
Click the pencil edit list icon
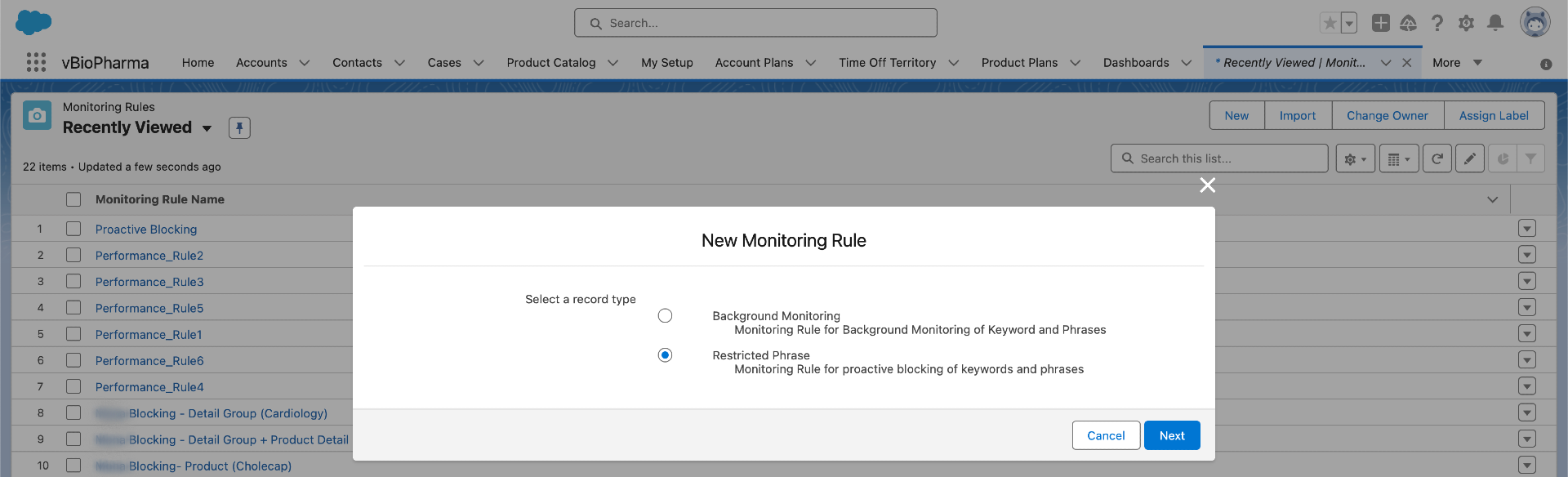click(1469, 159)
